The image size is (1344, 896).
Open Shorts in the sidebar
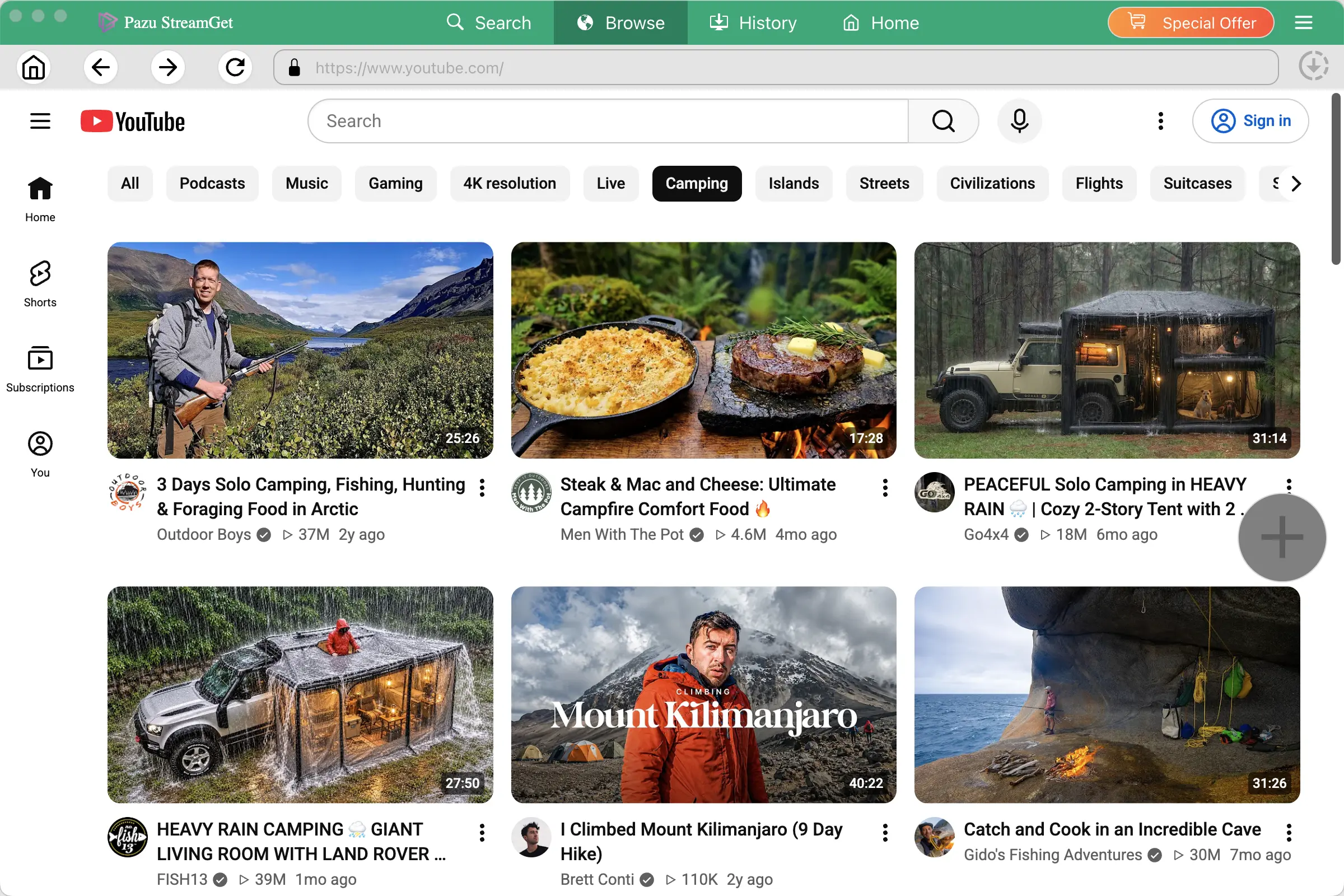click(40, 284)
